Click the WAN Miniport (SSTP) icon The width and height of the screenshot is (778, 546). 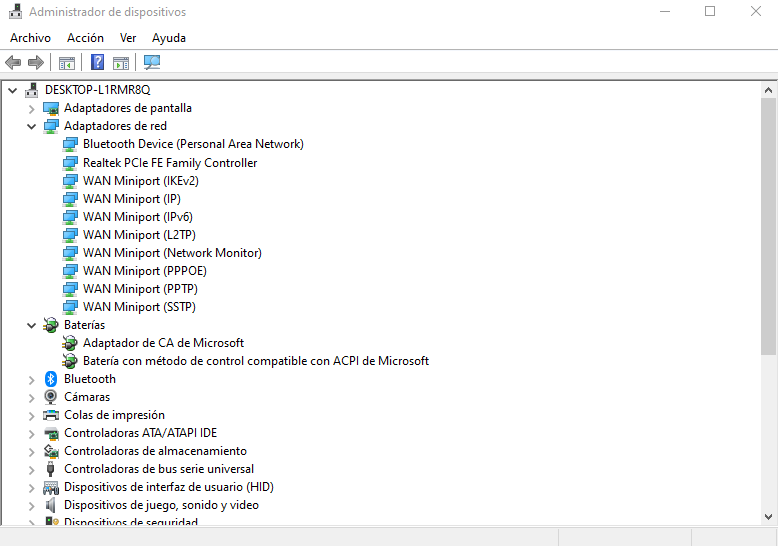point(70,307)
